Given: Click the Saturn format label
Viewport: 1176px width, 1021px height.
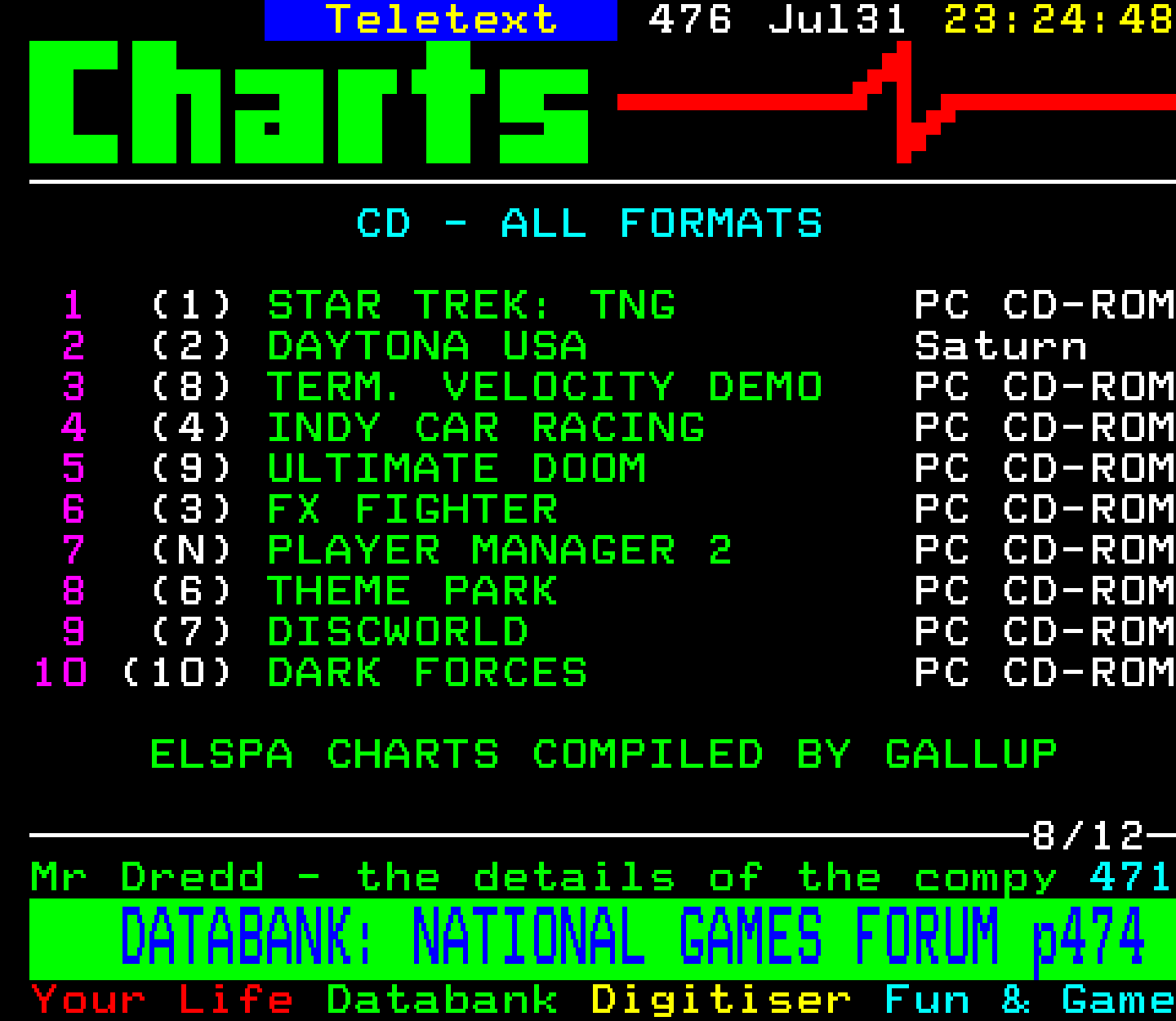Looking at the screenshot, I should [1000, 346].
